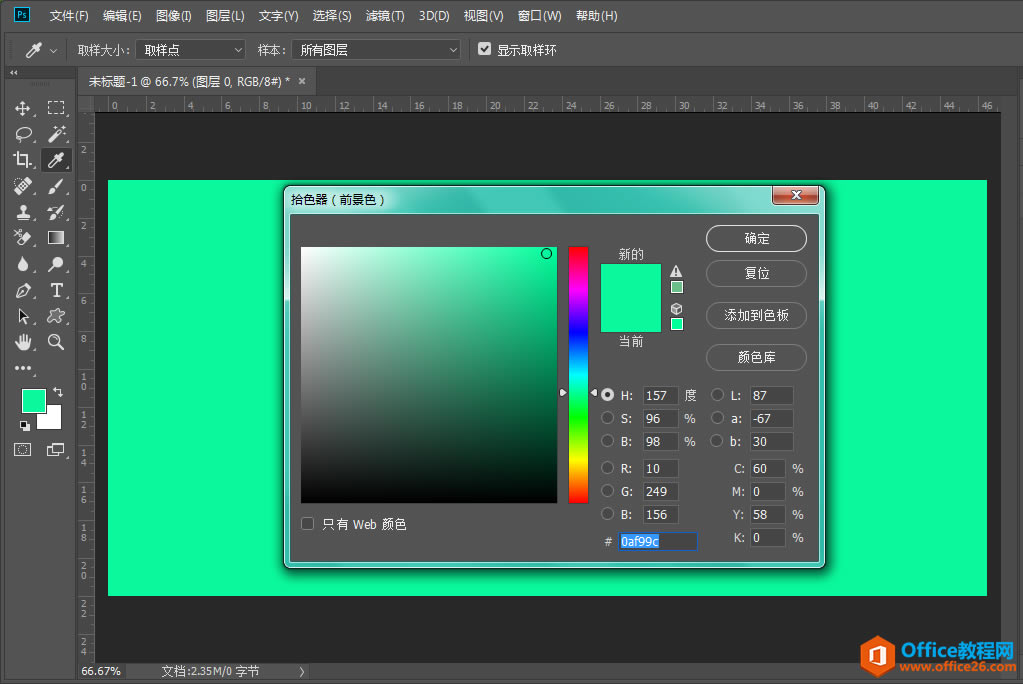Click the foreground color swatch in toolbox
Image resolution: width=1023 pixels, height=684 pixels.
(33, 399)
